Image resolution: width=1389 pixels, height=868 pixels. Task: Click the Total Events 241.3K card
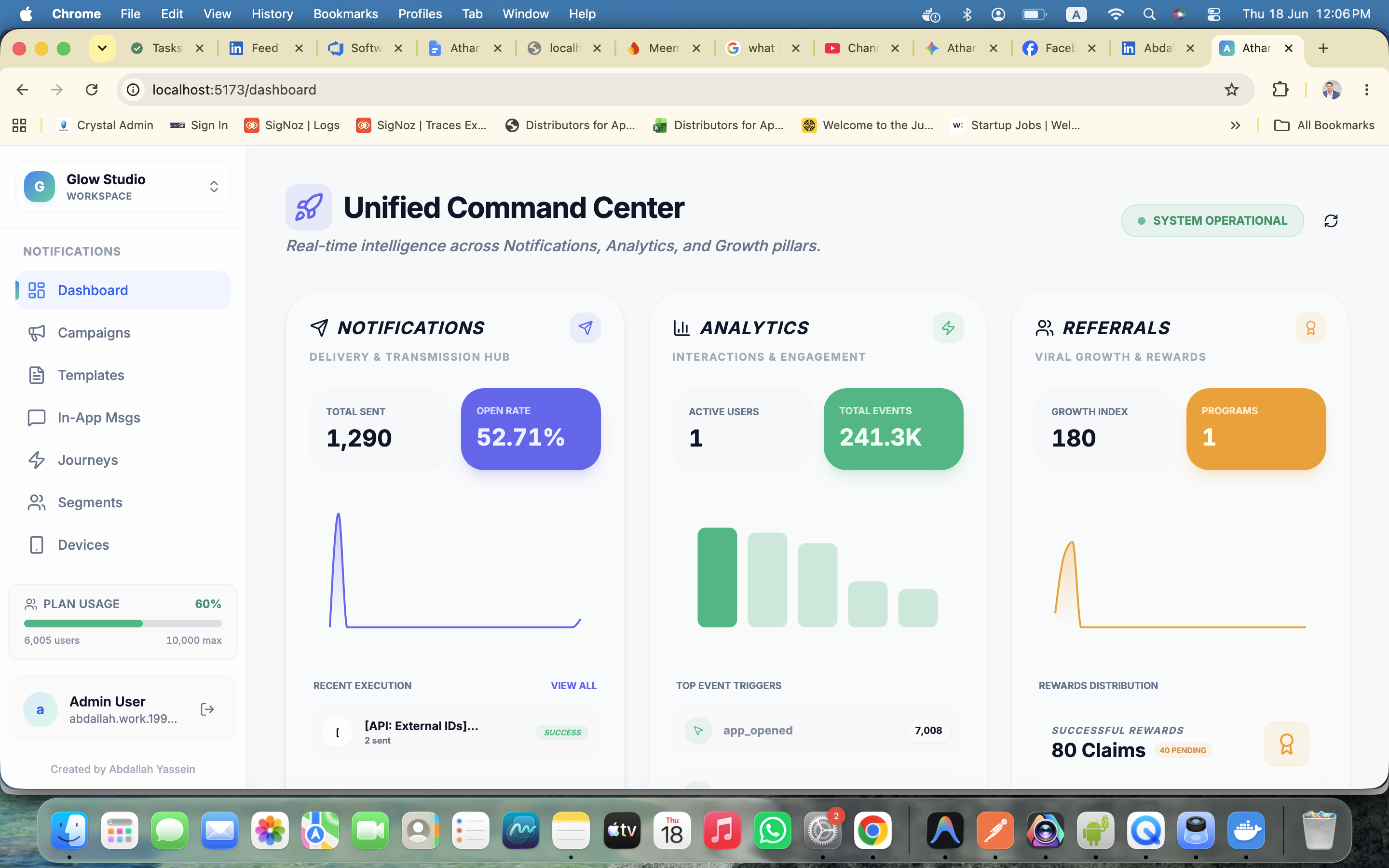[x=894, y=429]
